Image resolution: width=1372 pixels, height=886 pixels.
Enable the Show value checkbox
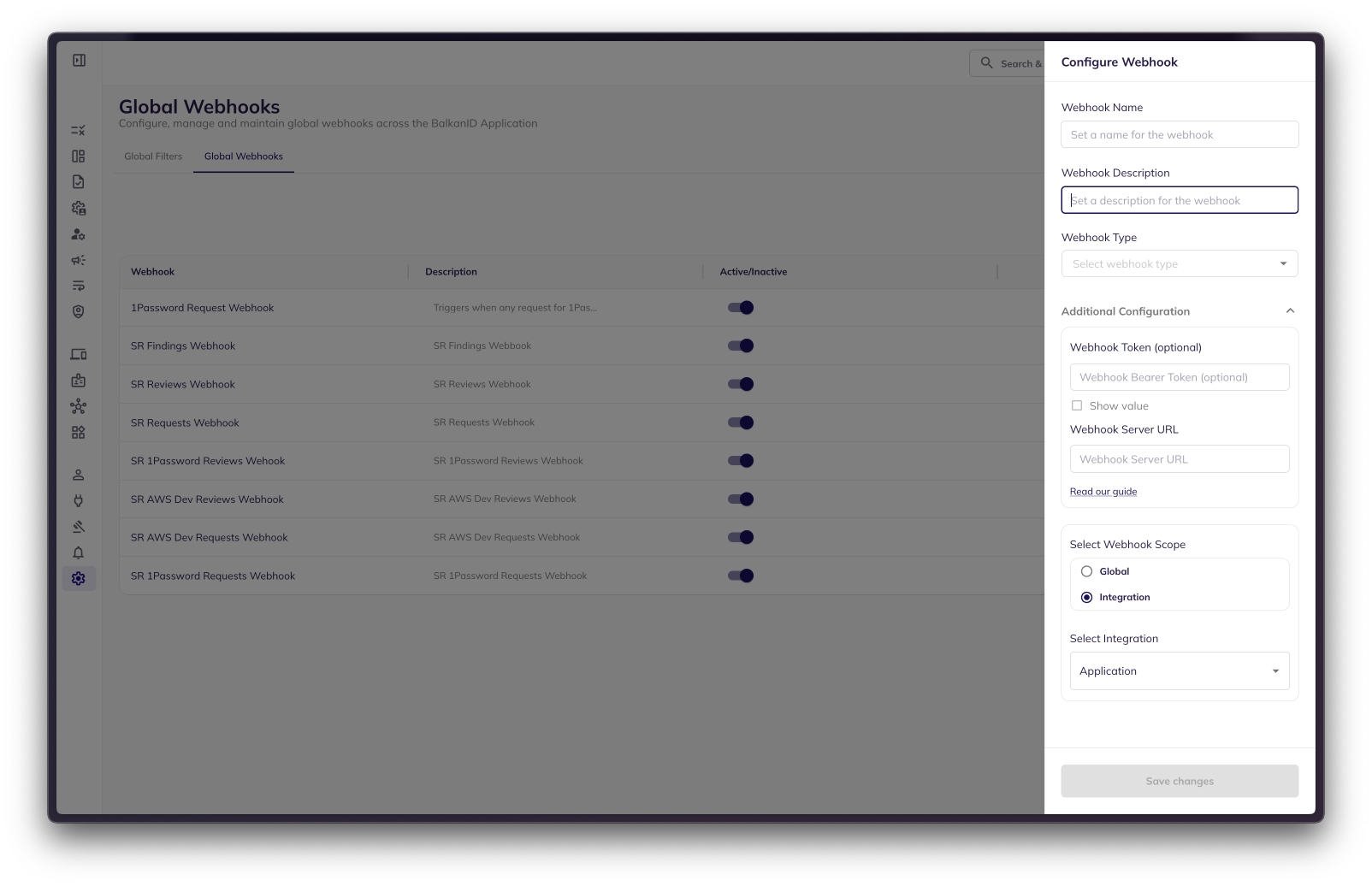pyautogui.click(x=1077, y=406)
